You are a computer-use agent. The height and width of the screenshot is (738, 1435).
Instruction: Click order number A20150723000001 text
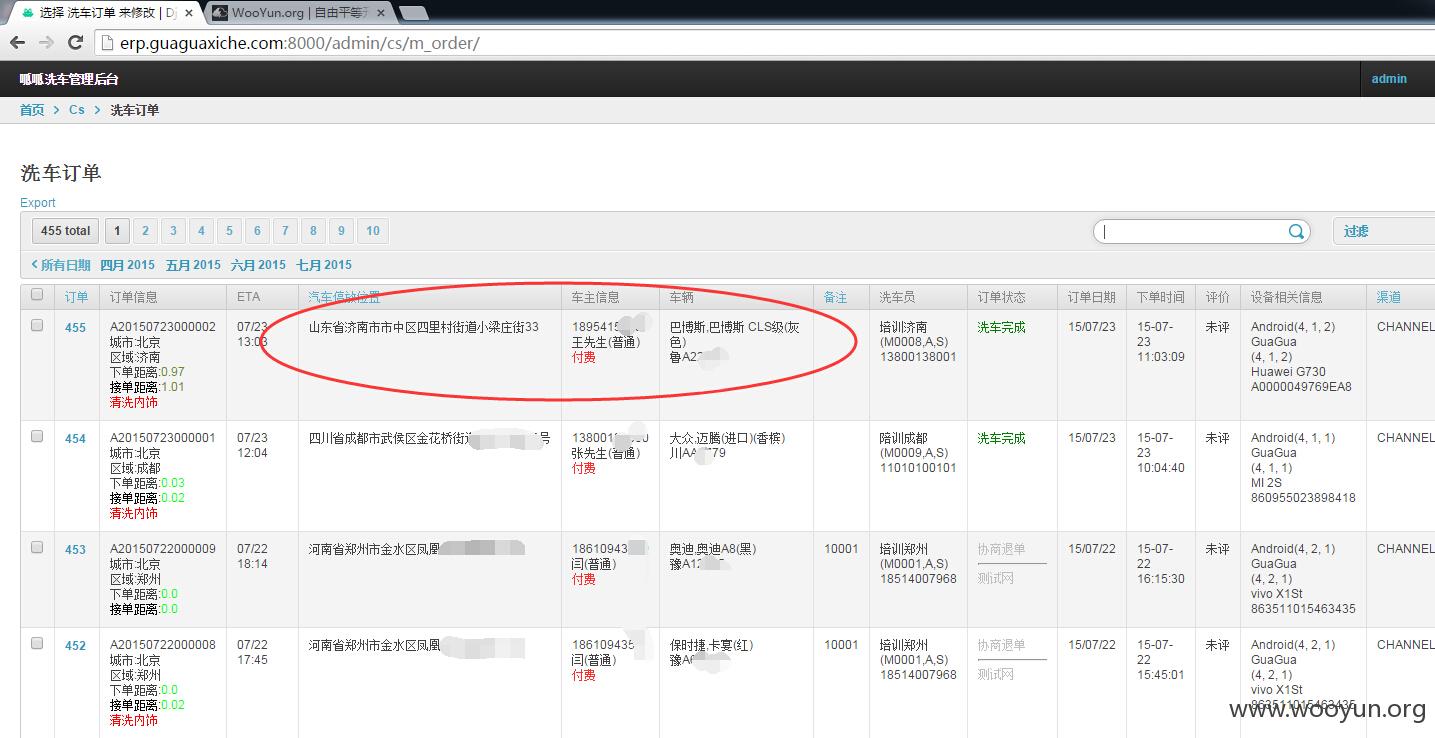pos(162,438)
